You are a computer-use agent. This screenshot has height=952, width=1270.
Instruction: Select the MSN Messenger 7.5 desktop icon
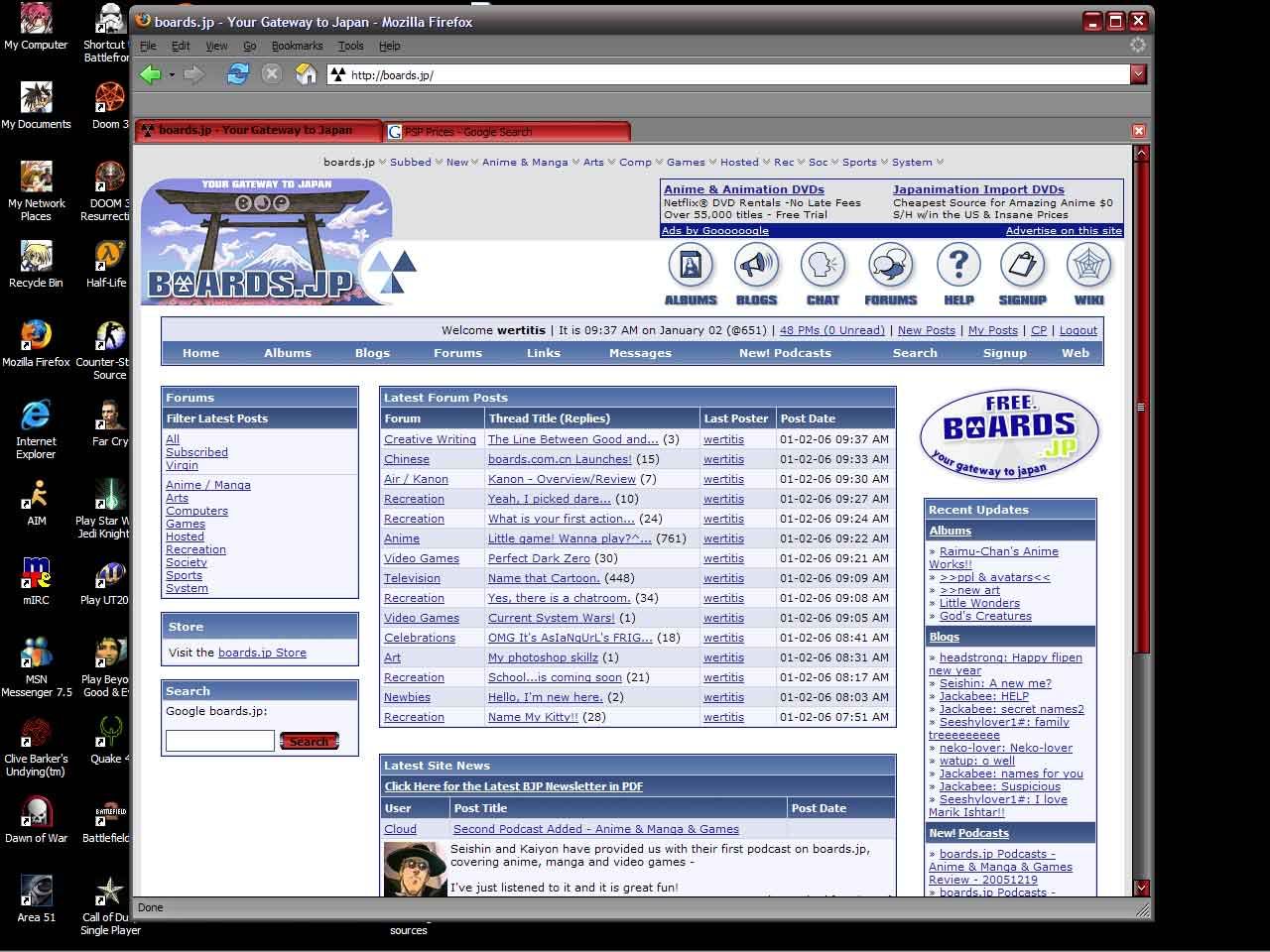pos(36,667)
